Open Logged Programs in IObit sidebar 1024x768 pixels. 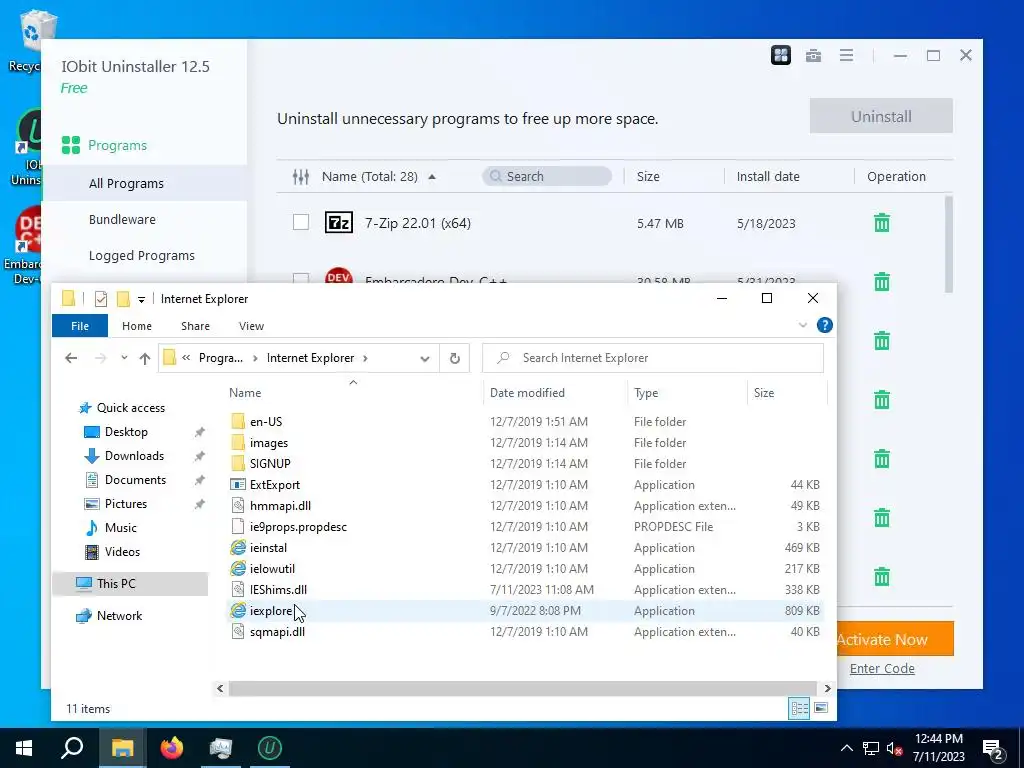tap(142, 255)
